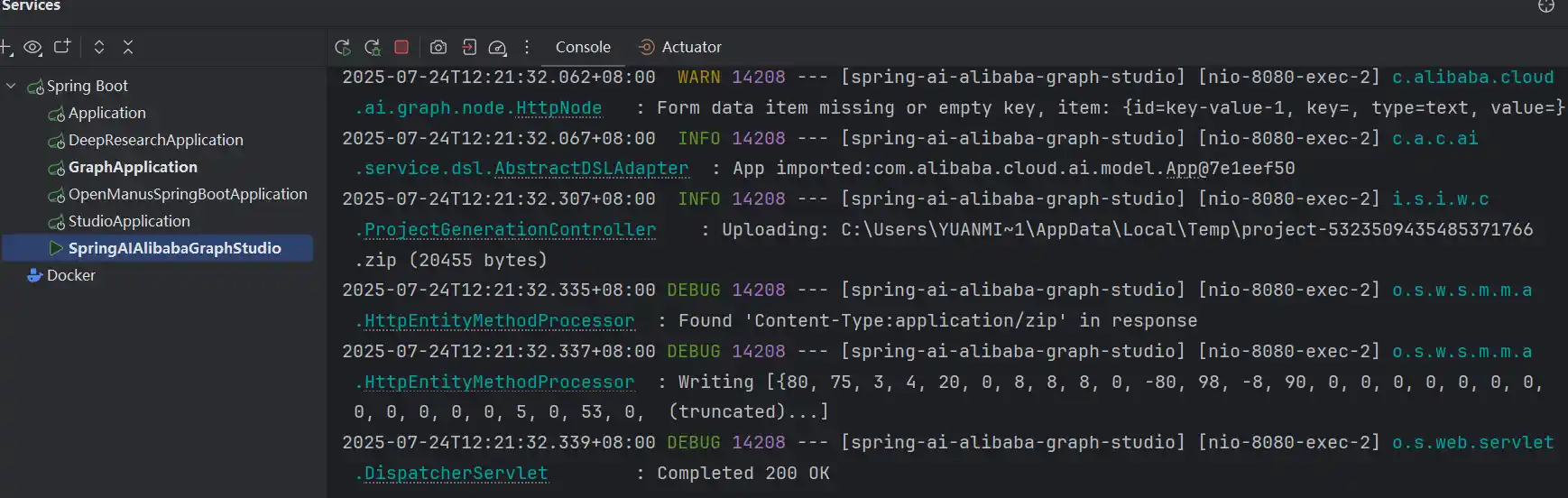Open the more actions vertical dots menu
The width and height of the screenshot is (1568, 498).
pyautogui.click(x=527, y=47)
